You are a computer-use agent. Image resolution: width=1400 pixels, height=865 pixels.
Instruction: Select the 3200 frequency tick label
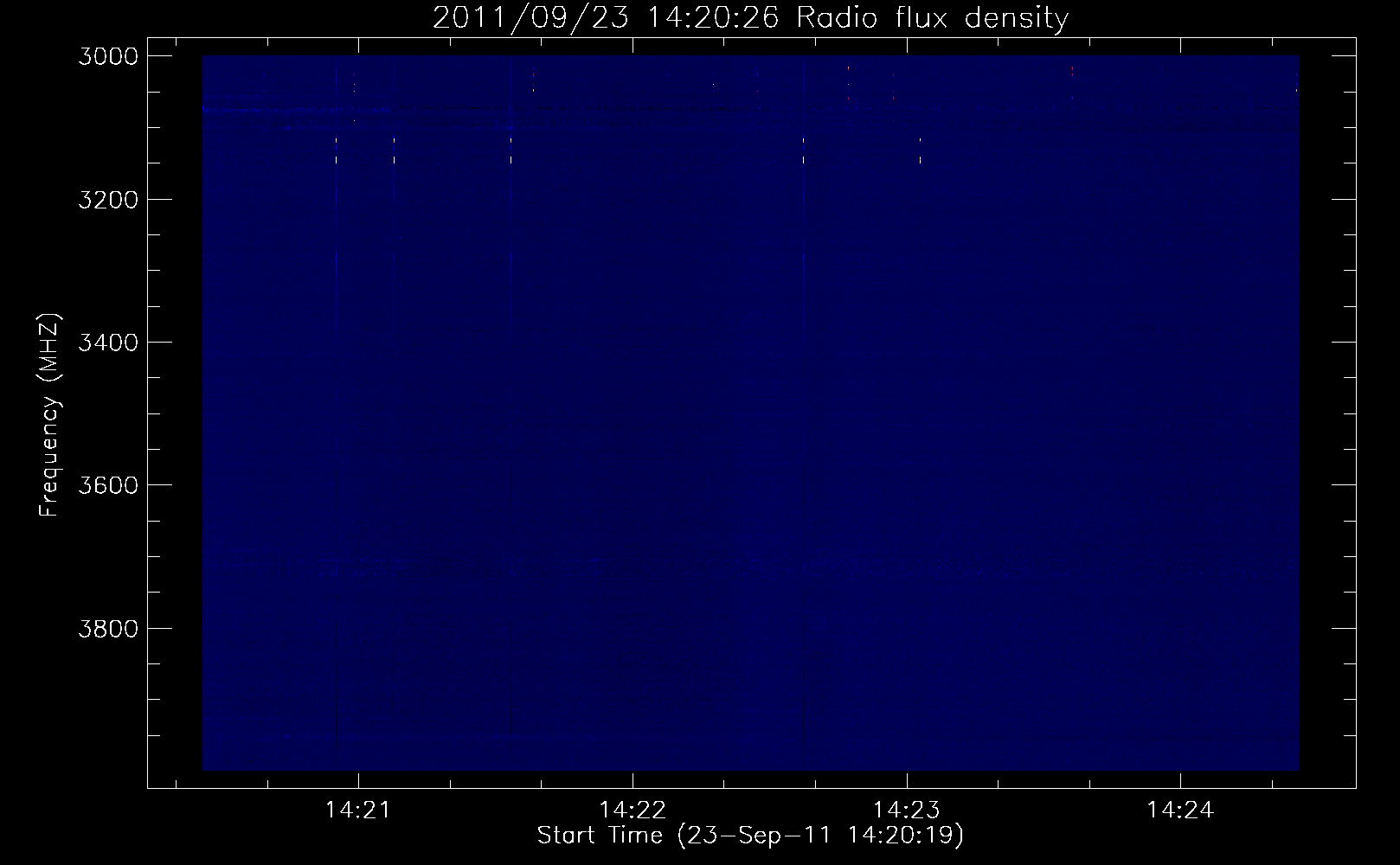pyautogui.click(x=108, y=200)
